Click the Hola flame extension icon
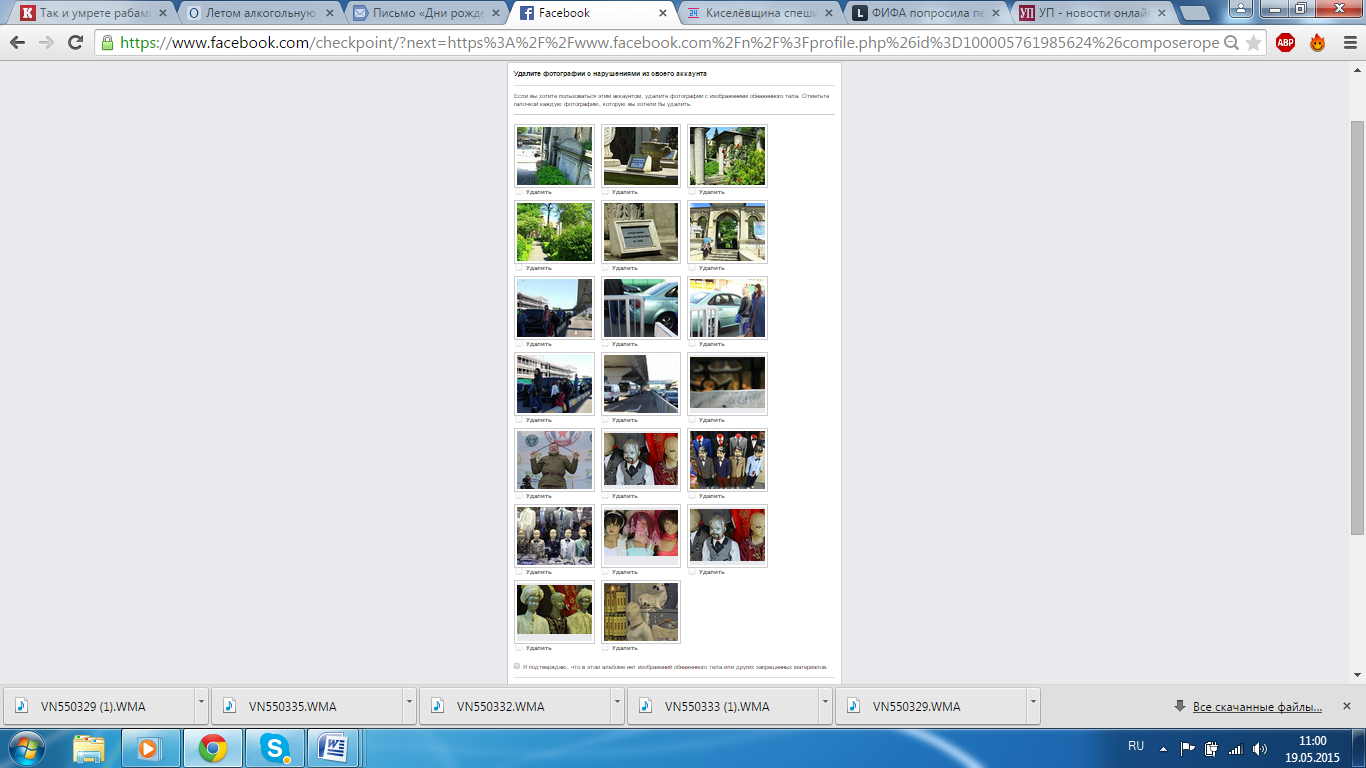This screenshot has height=768, width=1366. (1317, 43)
